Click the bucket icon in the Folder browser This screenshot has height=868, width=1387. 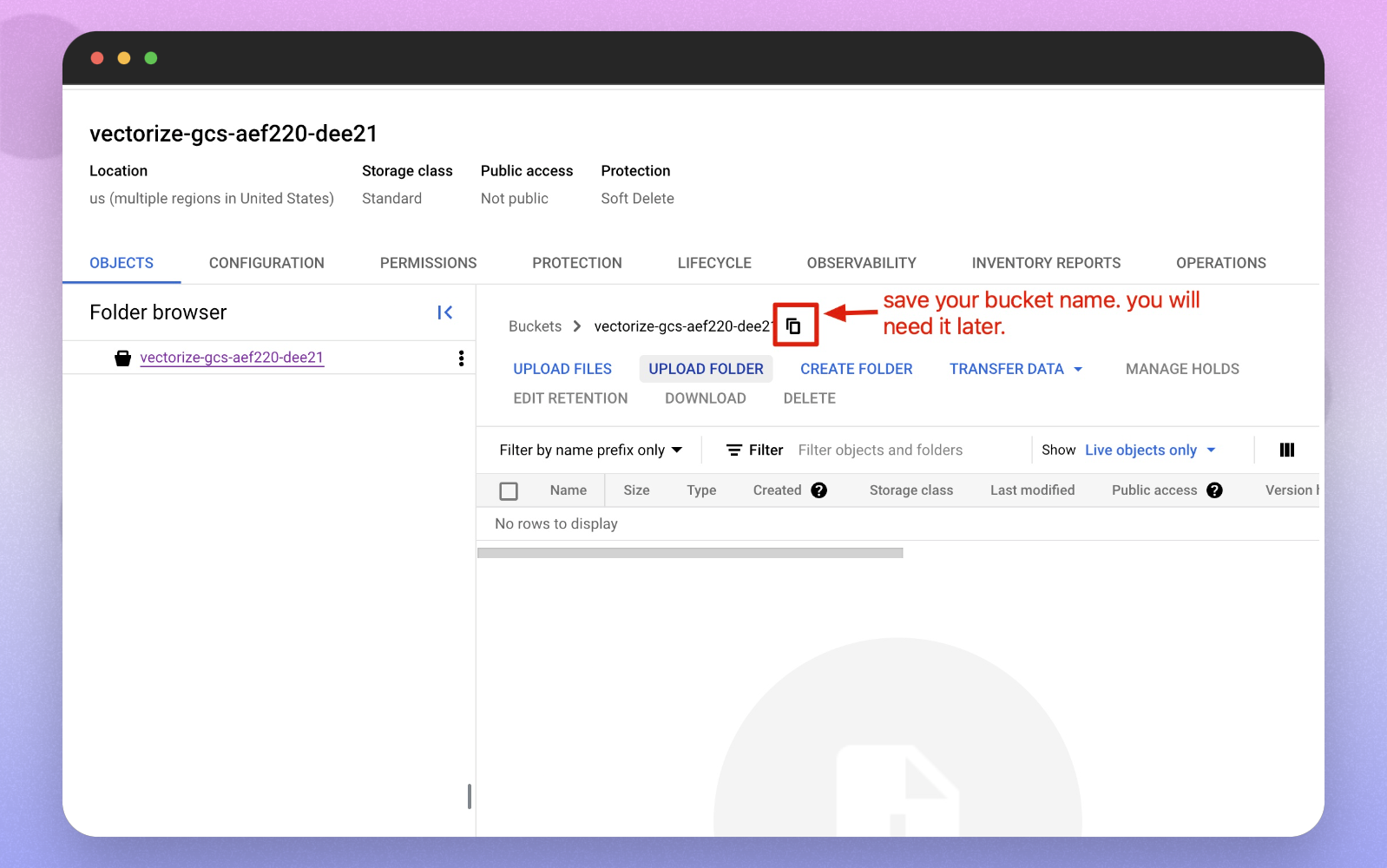(x=123, y=358)
